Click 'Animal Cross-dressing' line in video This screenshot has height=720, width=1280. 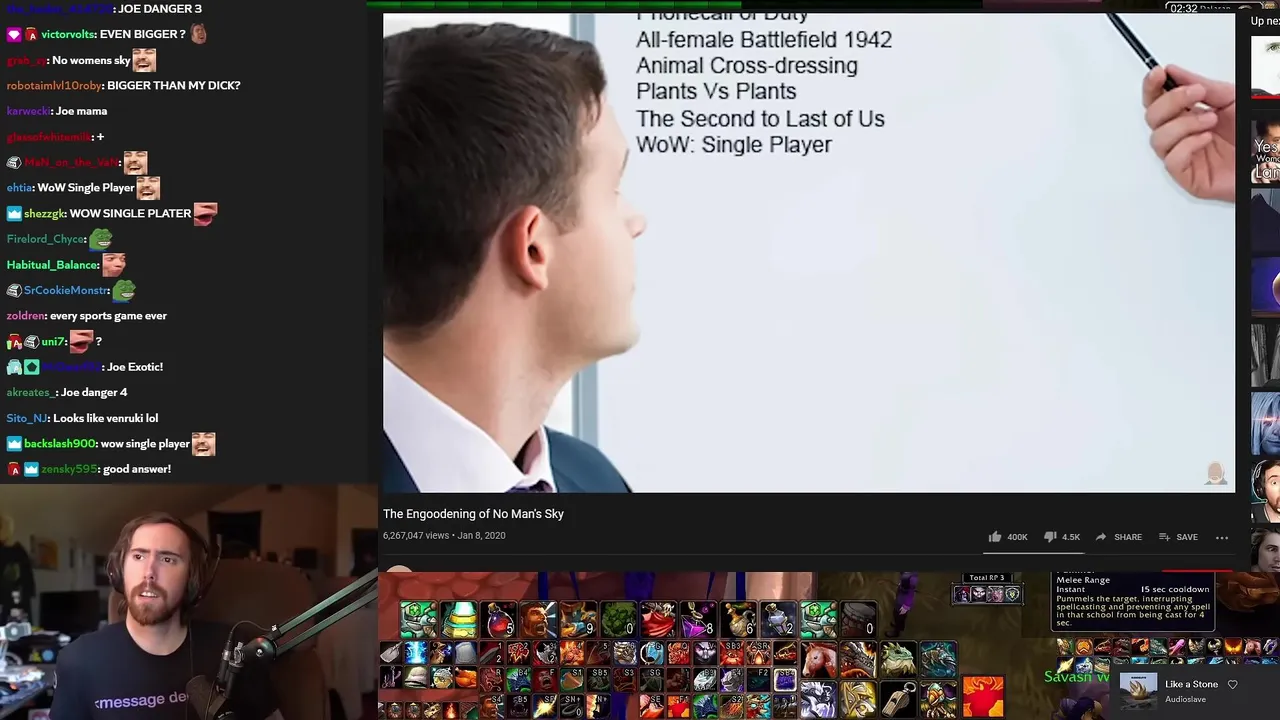747,66
